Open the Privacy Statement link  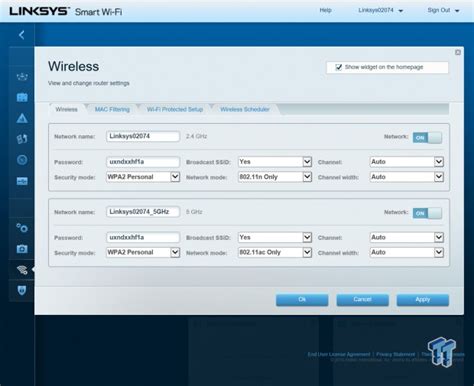396,354
